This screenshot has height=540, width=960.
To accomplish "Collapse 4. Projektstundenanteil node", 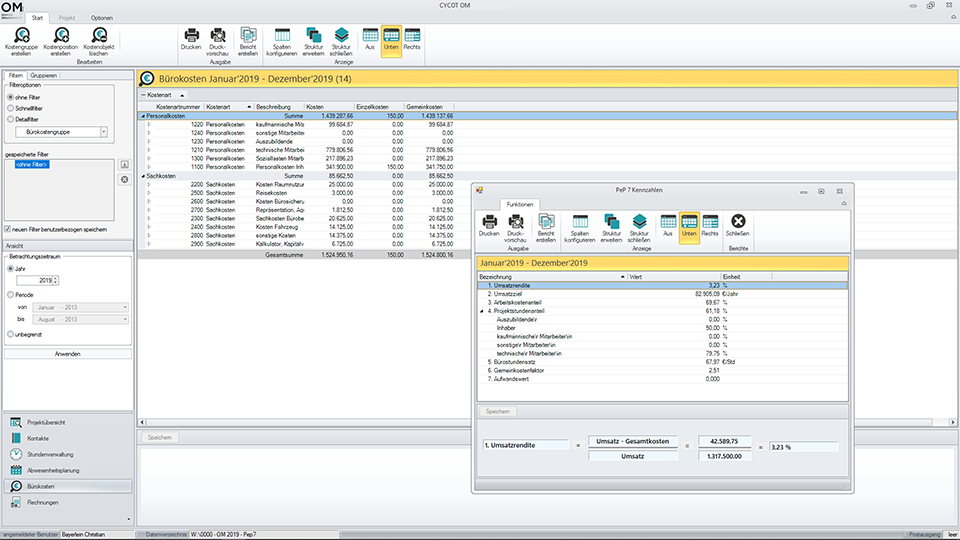I will (x=482, y=311).
